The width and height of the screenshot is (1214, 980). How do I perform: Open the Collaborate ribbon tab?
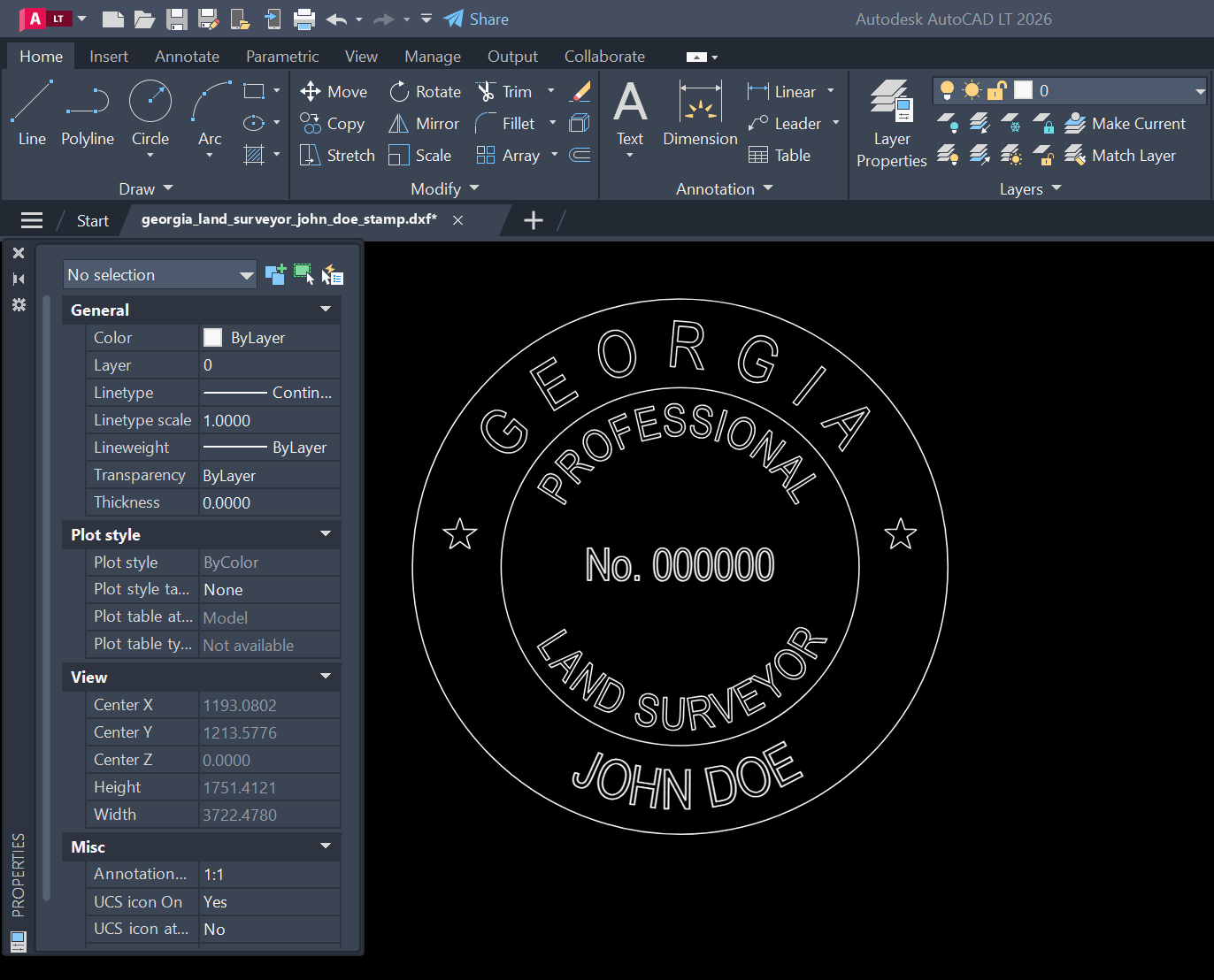coord(604,56)
